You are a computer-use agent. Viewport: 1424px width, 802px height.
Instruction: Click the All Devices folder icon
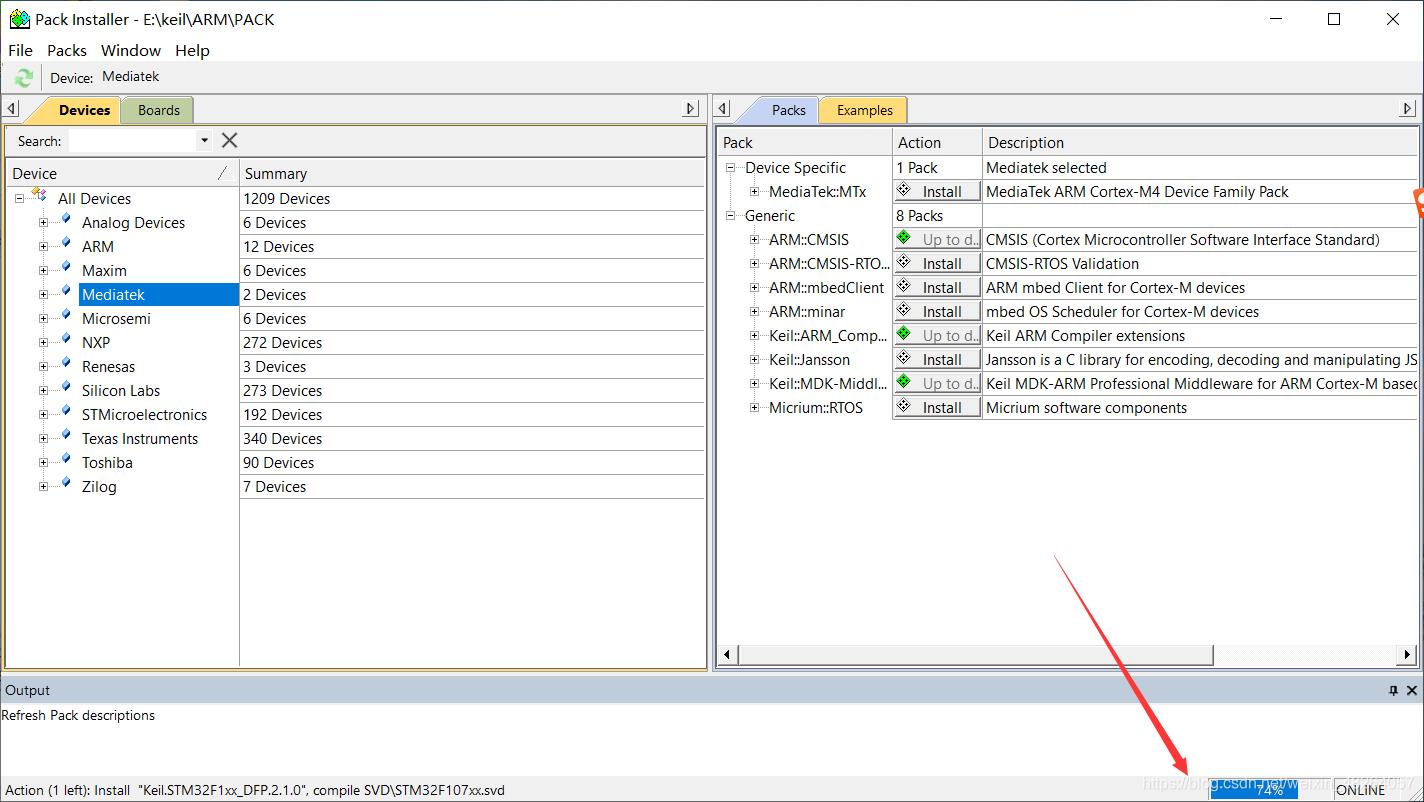point(40,196)
